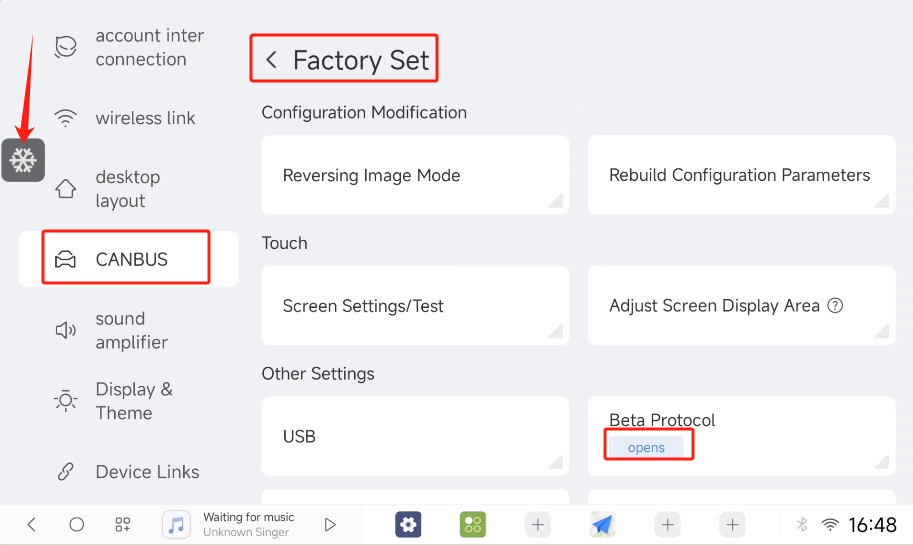Screen dimensions: 913x545
Task: Open Reversing Image Mode option
Action: 415,175
